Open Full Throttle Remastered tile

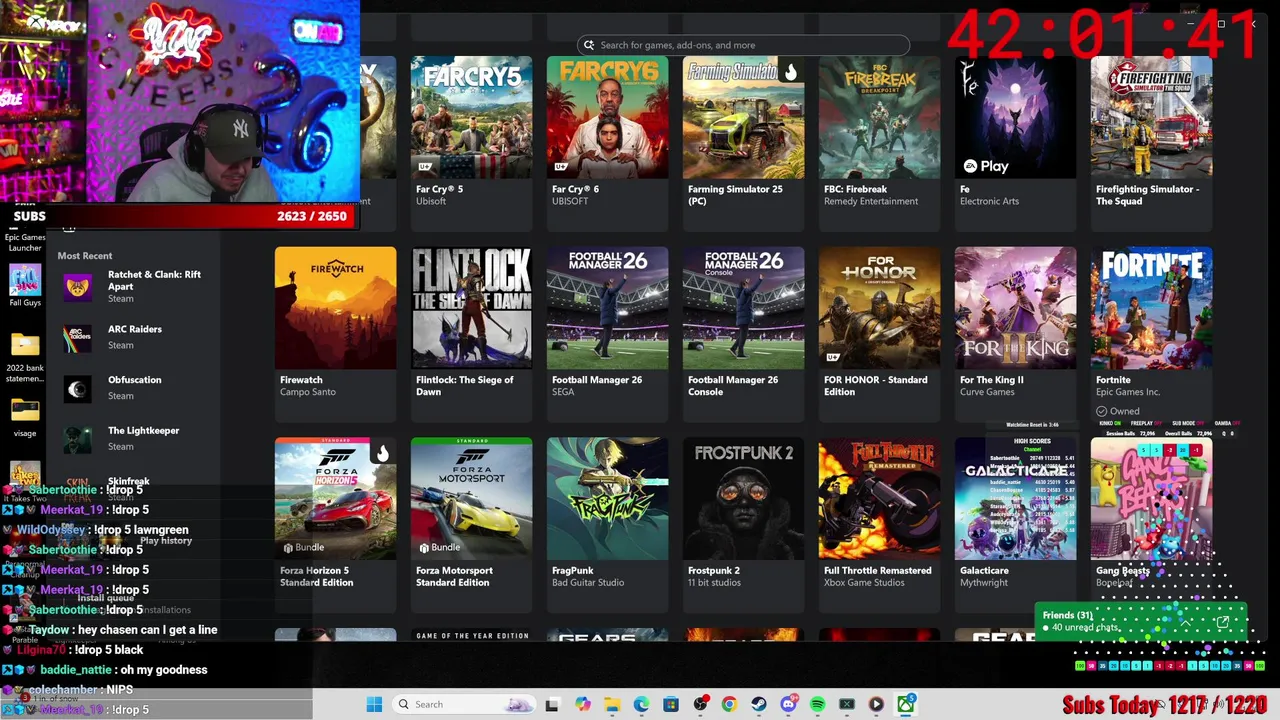pyautogui.click(x=879, y=525)
